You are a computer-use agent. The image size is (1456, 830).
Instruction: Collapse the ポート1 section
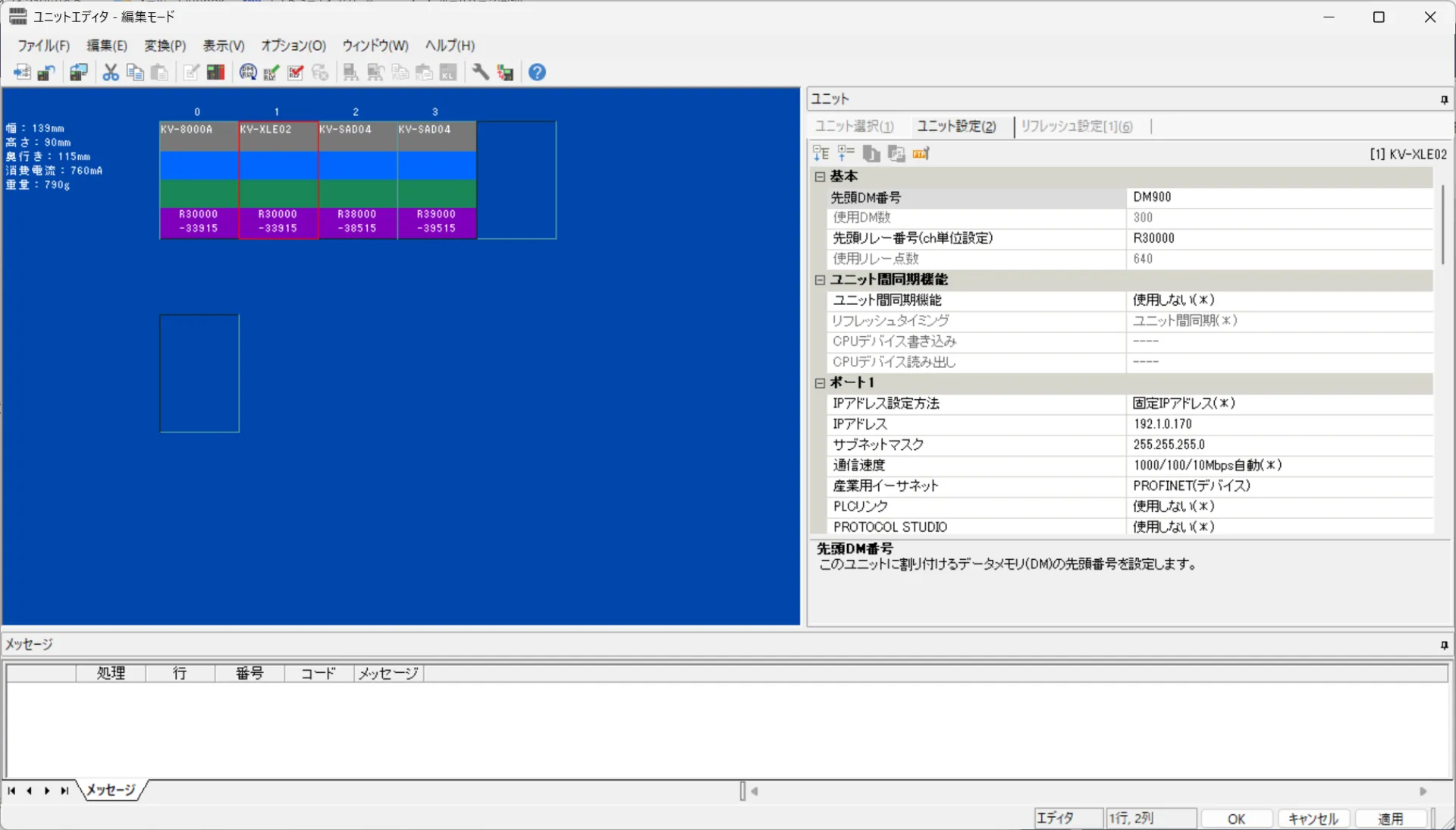[820, 383]
